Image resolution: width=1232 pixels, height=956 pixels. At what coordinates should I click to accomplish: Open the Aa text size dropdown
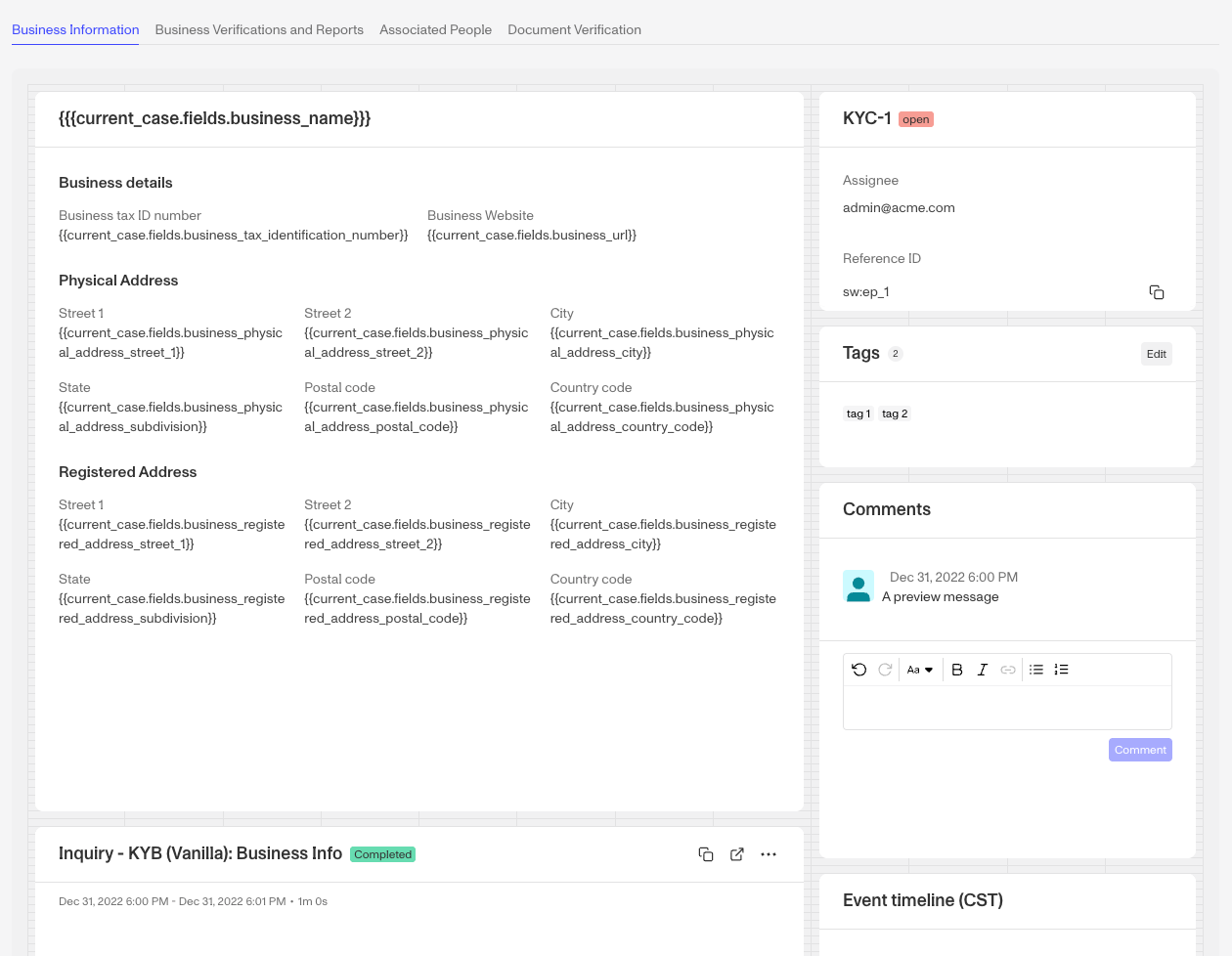(x=920, y=670)
